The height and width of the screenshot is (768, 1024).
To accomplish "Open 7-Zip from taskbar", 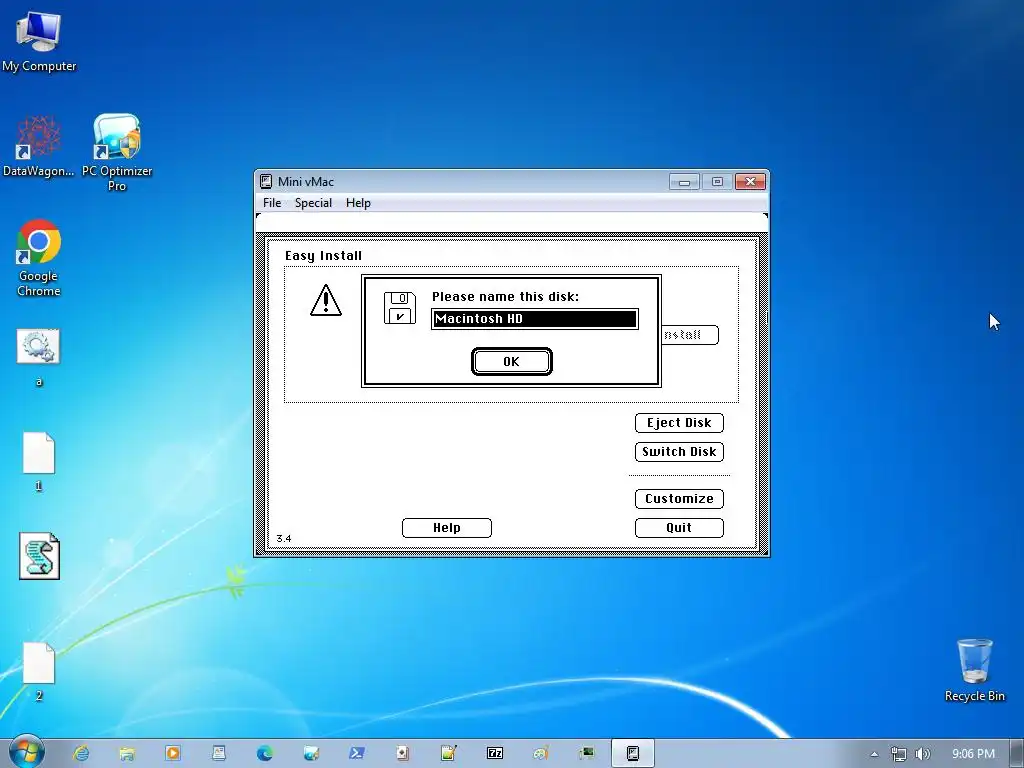I will tap(495, 753).
